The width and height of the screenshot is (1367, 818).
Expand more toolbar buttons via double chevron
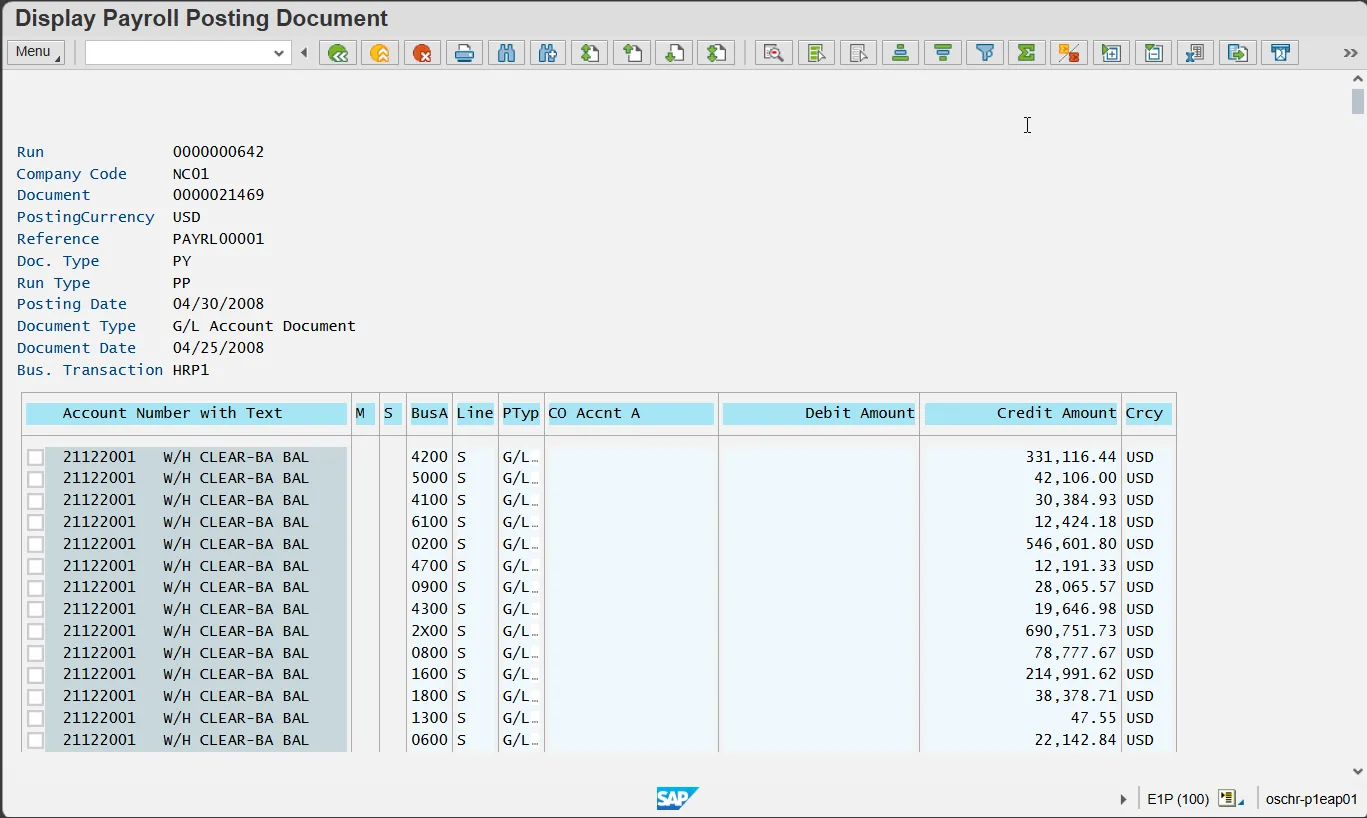[1350, 53]
